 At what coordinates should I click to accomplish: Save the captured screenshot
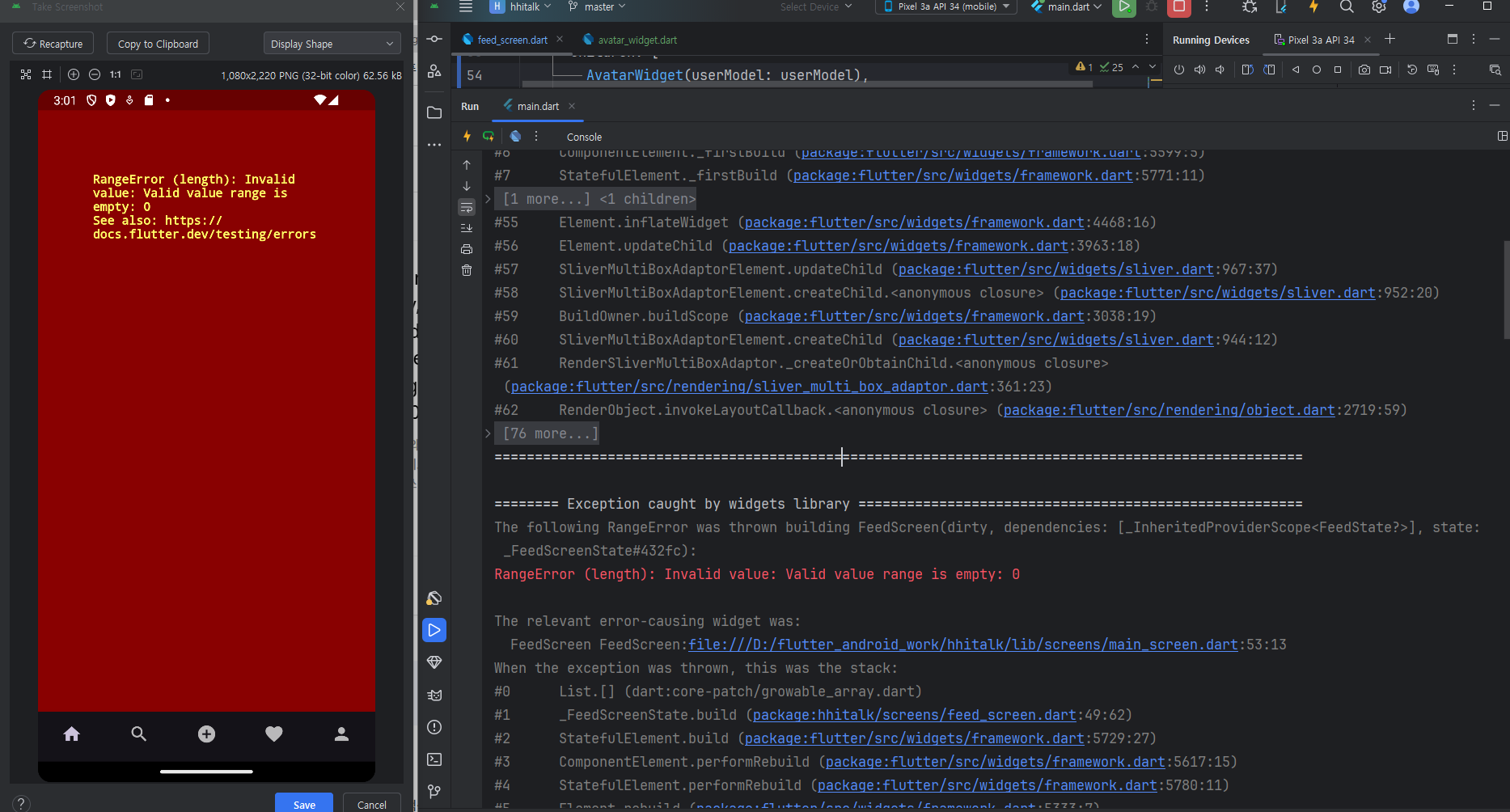coord(304,804)
